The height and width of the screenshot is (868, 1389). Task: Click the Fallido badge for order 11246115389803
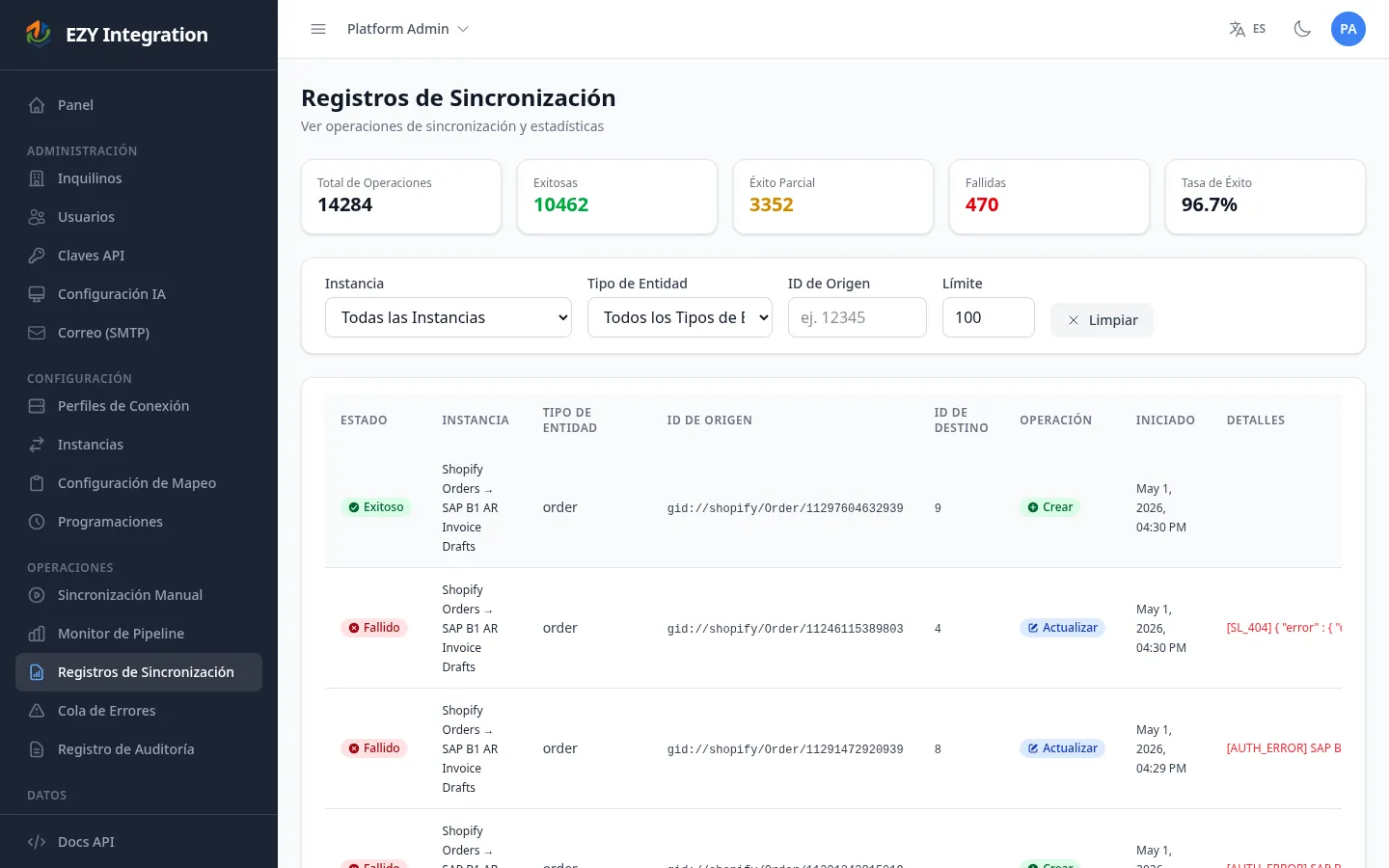[x=374, y=628]
